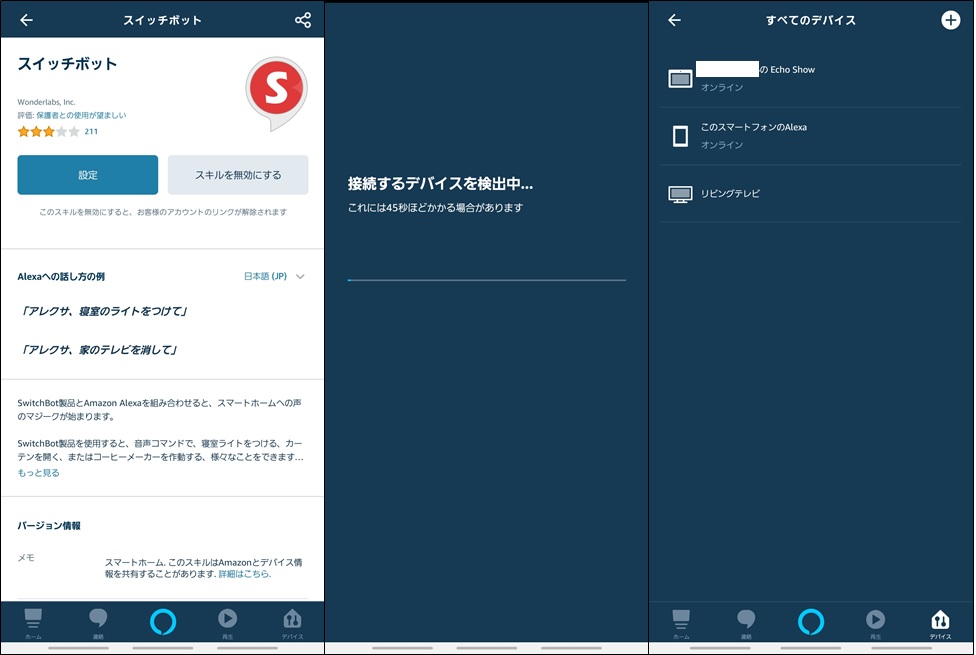
Task: Tap スキルを無効にする button
Action: click(238, 175)
